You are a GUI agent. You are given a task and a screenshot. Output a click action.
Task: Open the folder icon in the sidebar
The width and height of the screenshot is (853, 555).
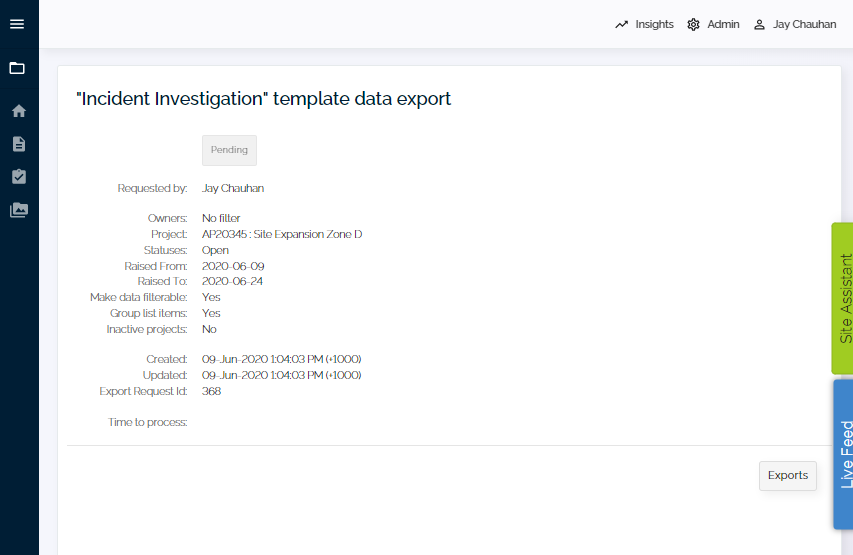[17, 68]
